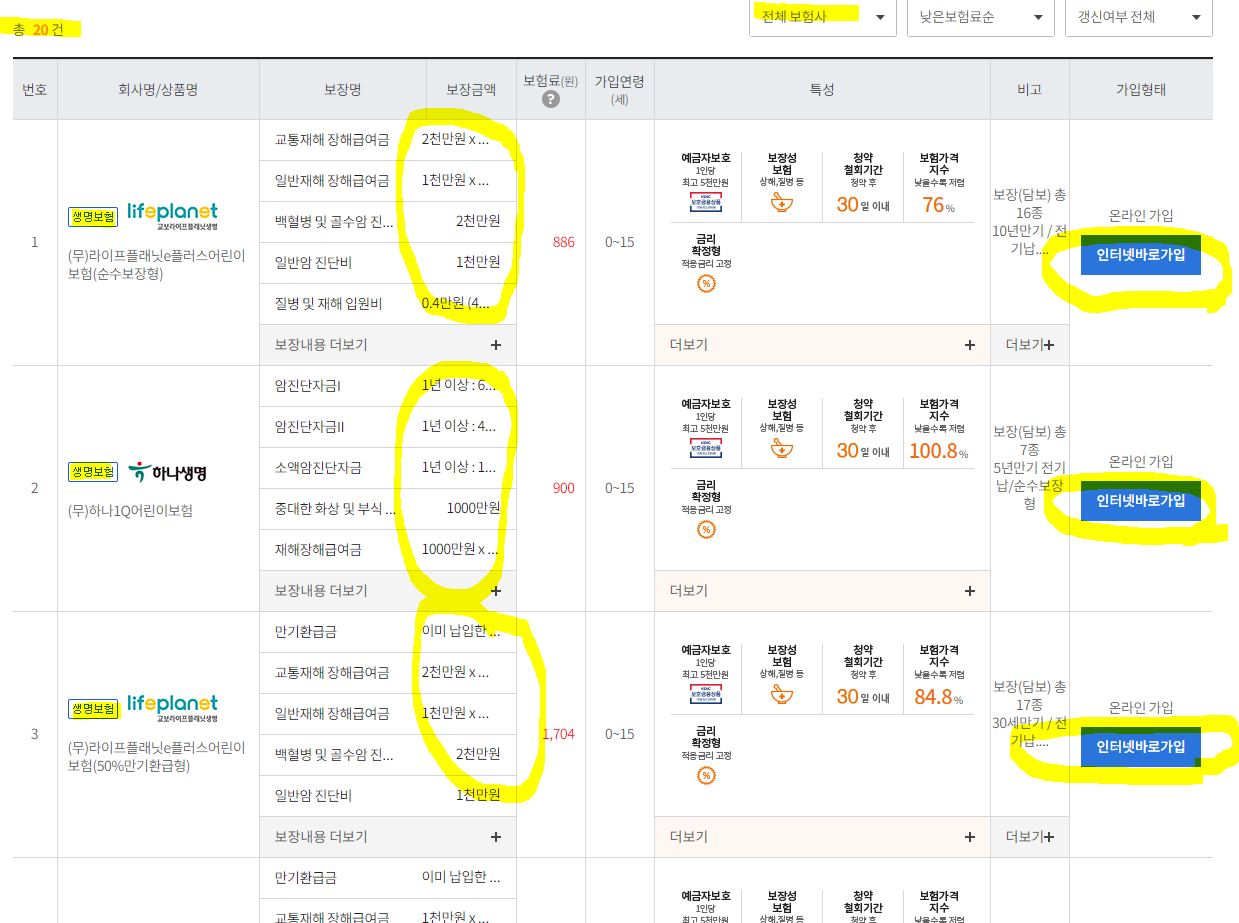
Task: Click the 금리 확정형 percent icon in the 하나1Q row
Action: [705, 530]
